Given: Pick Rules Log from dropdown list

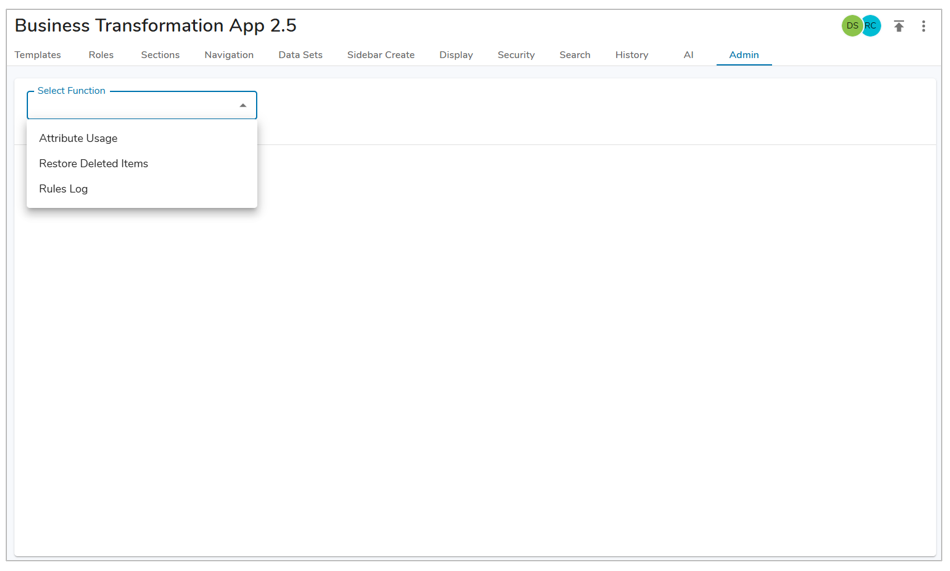Looking at the screenshot, I should 63,189.
